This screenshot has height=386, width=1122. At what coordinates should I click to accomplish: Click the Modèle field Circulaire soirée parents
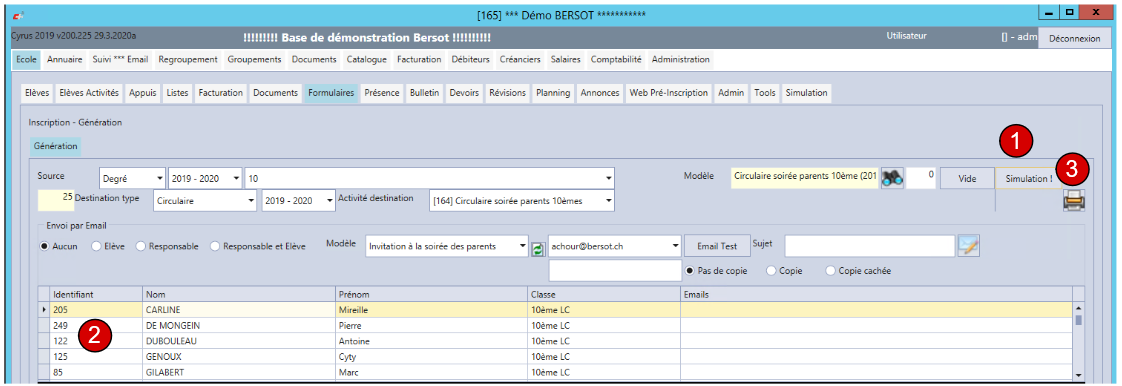point(804,178)
